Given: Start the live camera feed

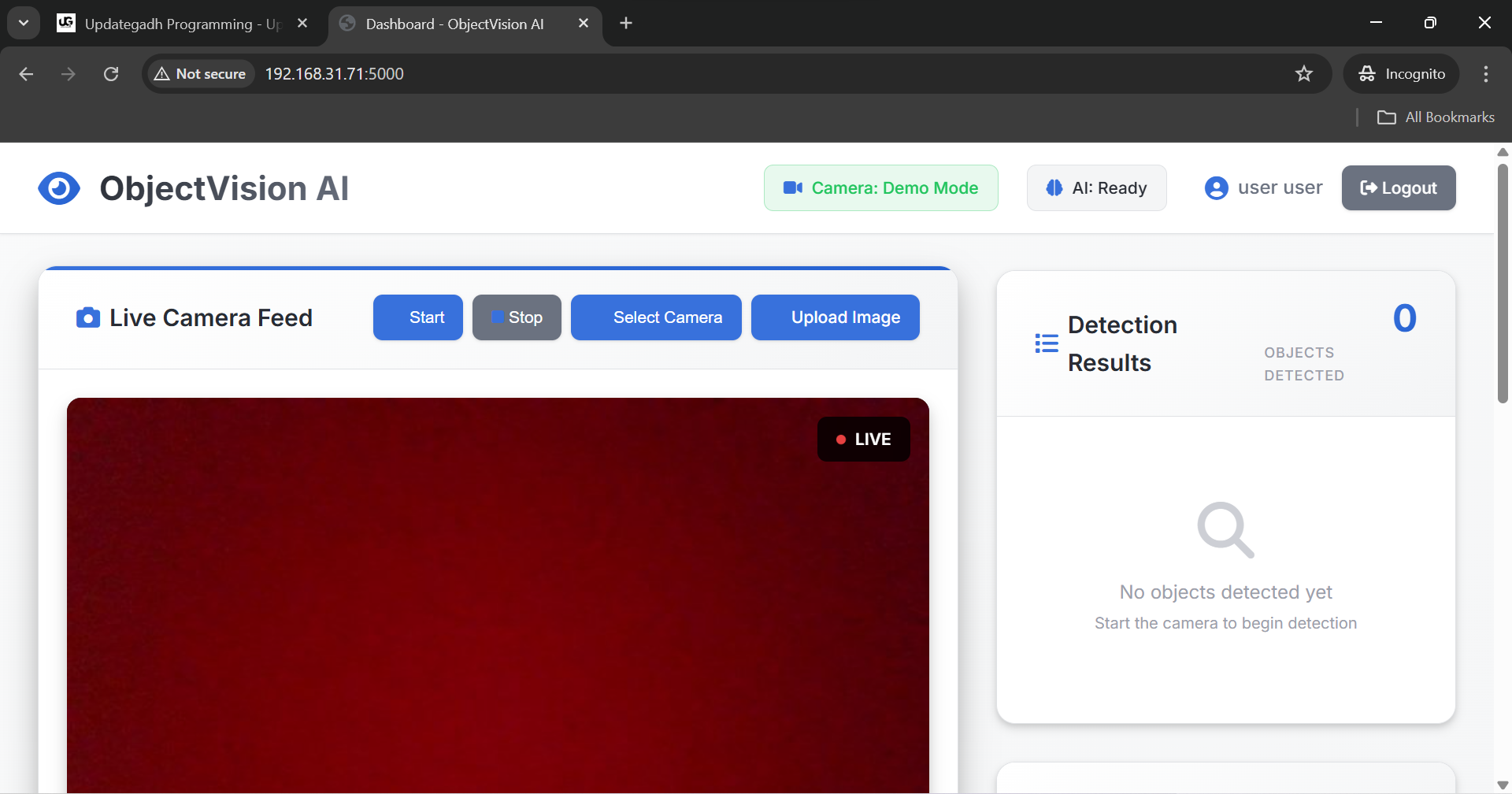Looking at the screenshot, I should click(418, 317).
